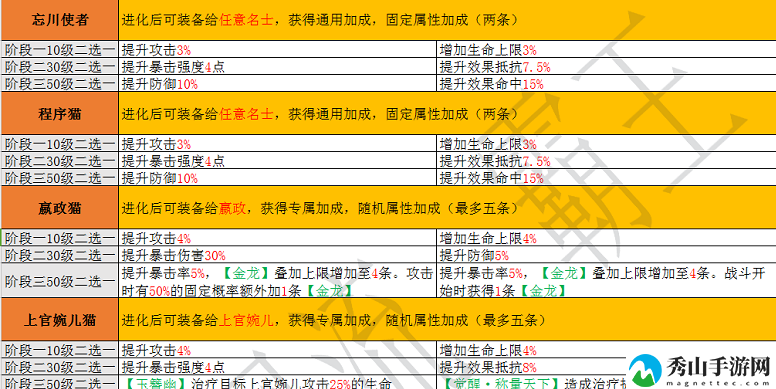
Task: Click the 进化后可装备给上官婉儿 description cell
Action: point(447,320)
